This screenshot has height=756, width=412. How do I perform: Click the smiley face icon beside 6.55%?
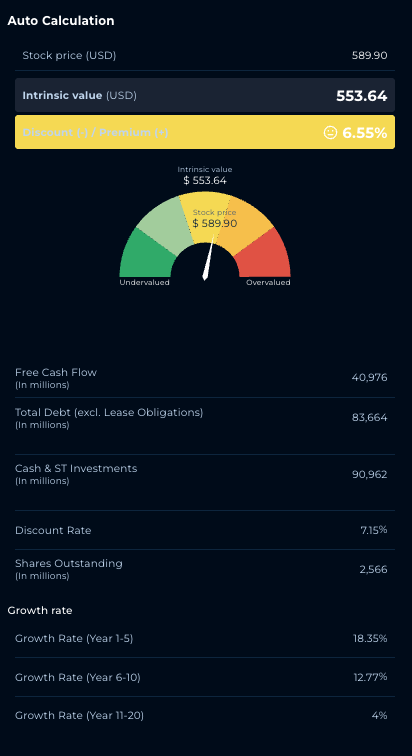tap(330, 132)
